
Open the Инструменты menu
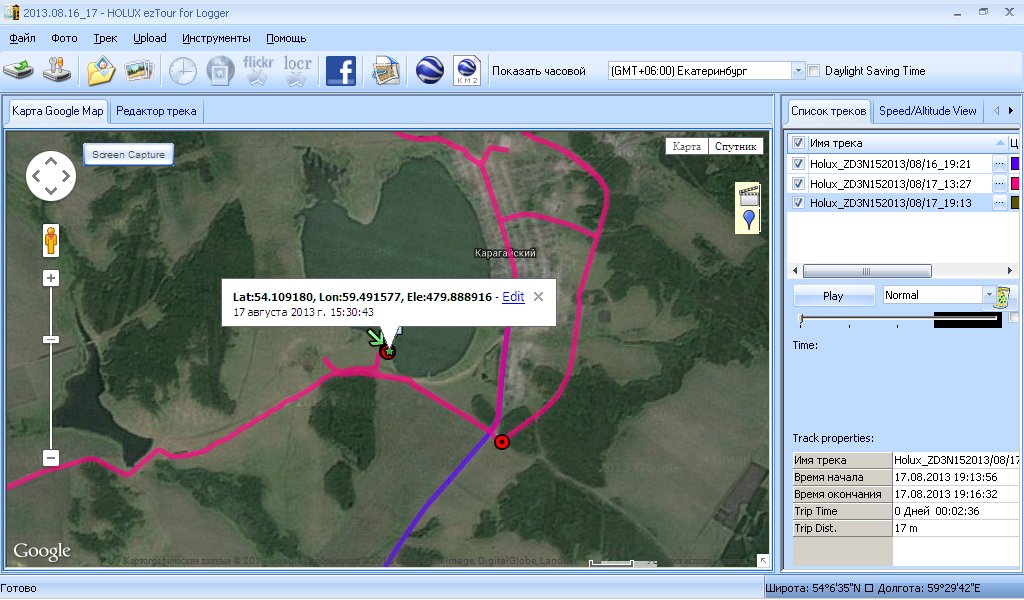(x=216, y=38)
